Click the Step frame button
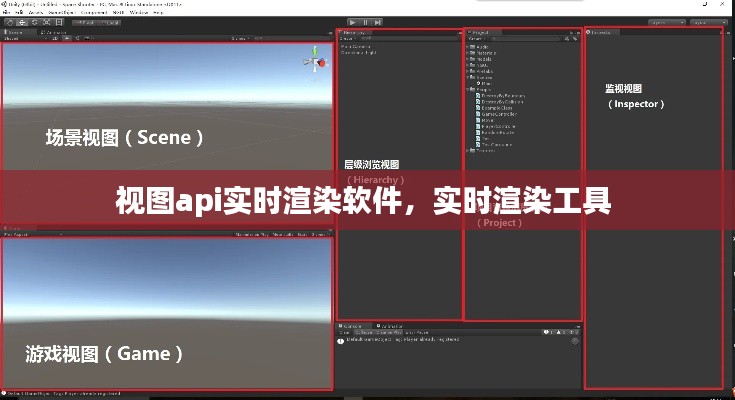Screen dimensions: 735x400 [x=379, y=21]
